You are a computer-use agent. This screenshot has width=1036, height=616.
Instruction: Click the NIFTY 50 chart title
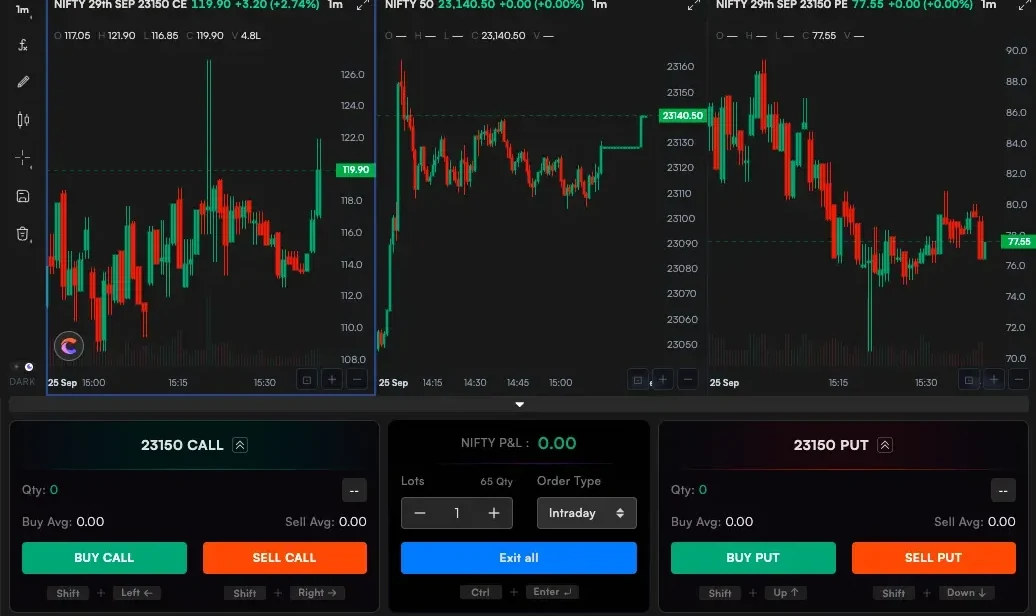408,5
